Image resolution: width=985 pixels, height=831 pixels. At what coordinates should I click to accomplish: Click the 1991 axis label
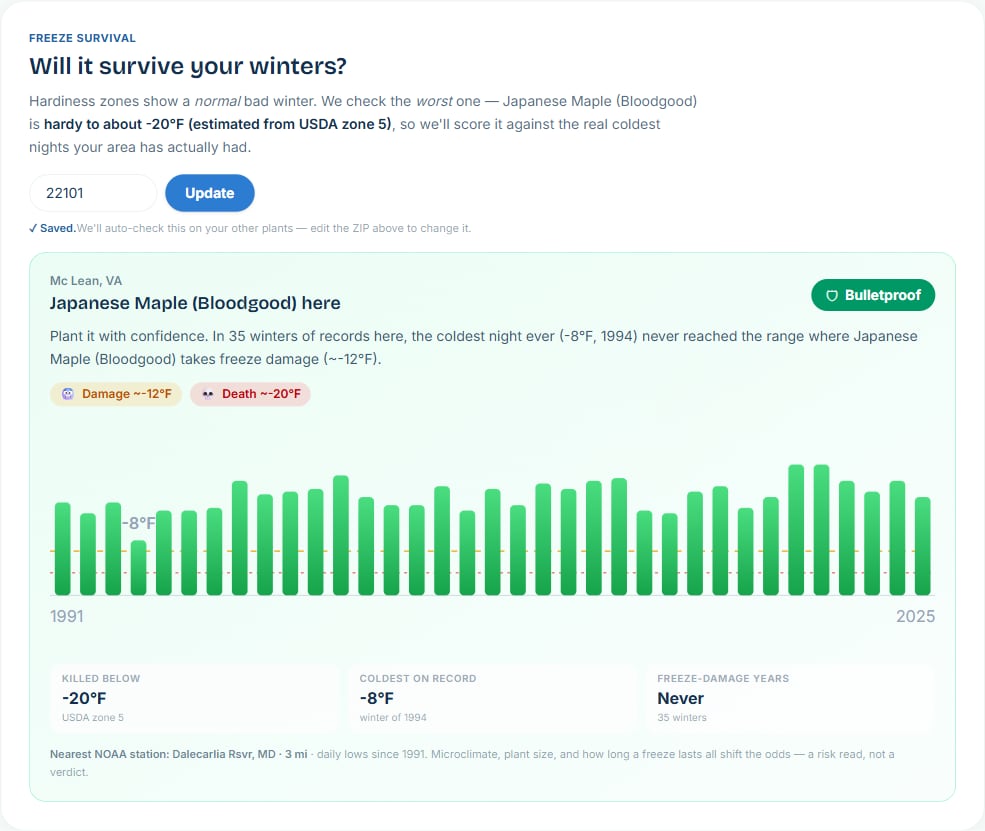(x=67, y=616)
